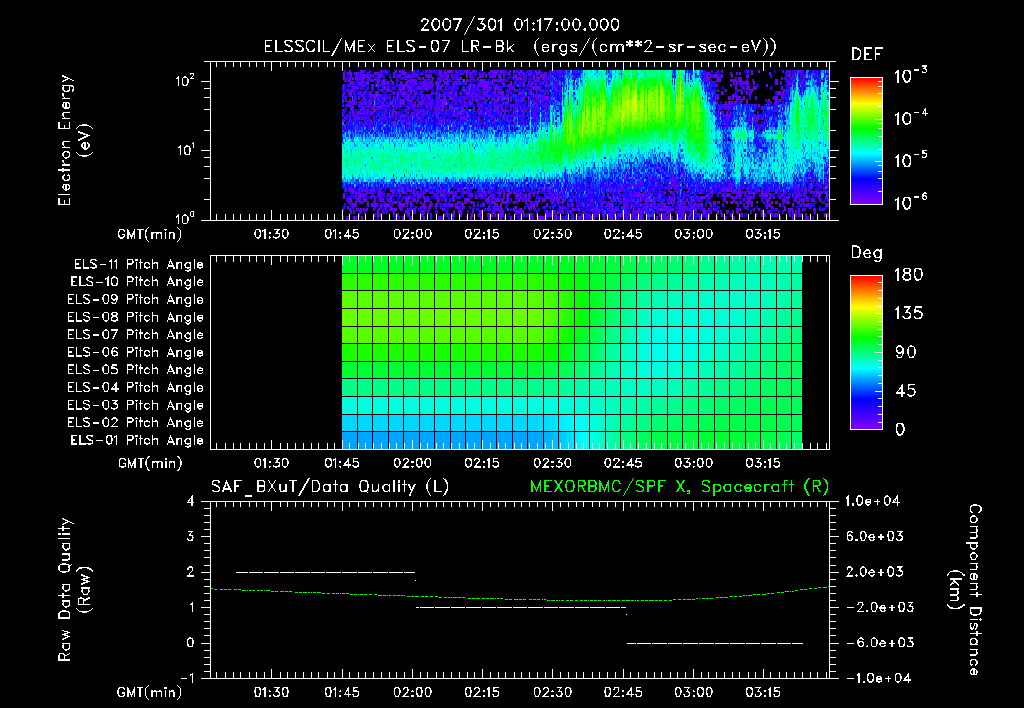Select the 'ELSSCIL/MEx ELS-07 LR-Bk' subtitle
Image resolution: width=1024 pixels, height=708 pixels.
pos(389,47)
